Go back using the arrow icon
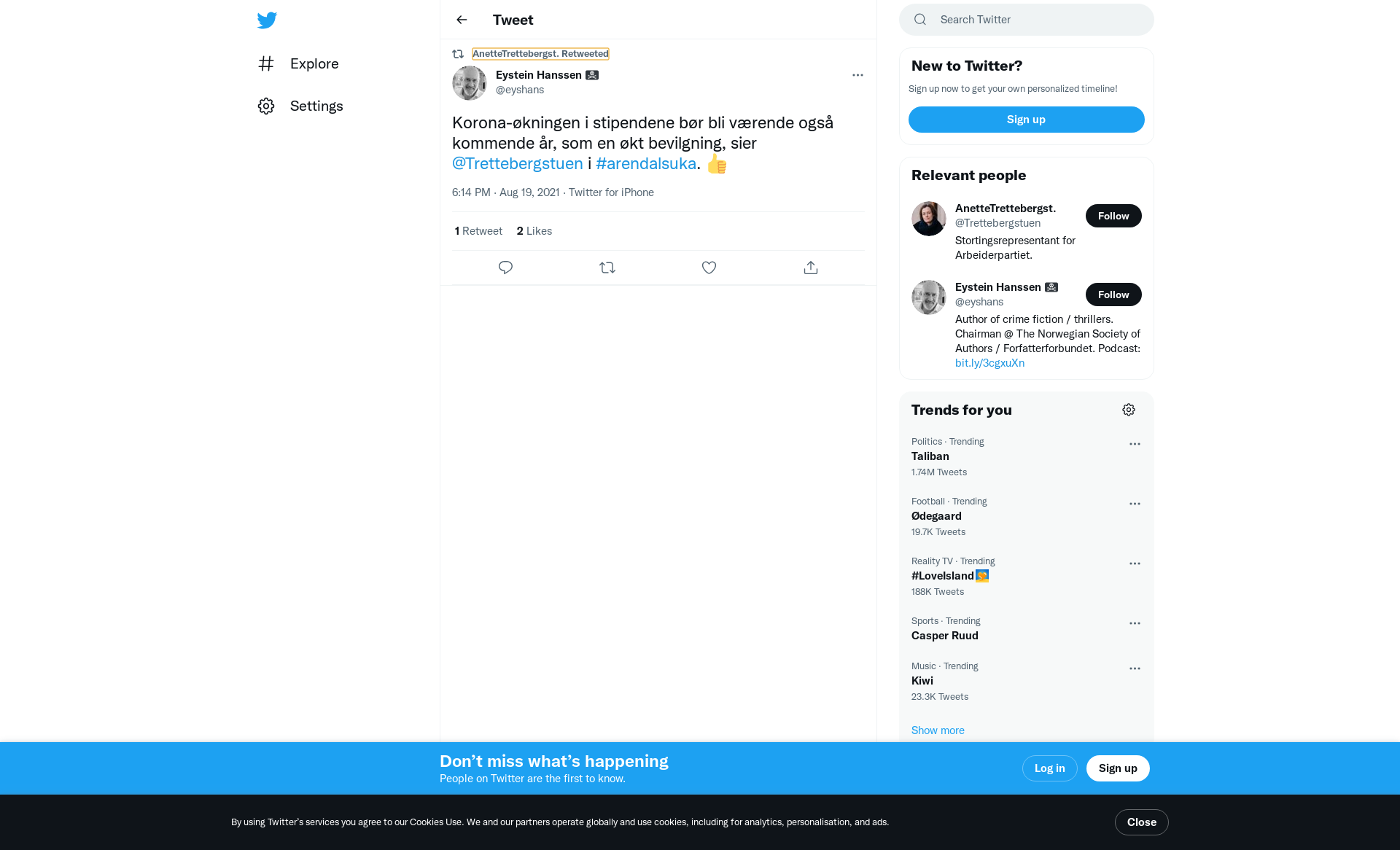Viewport: 1400px width, 850px height. click(462, 20)
